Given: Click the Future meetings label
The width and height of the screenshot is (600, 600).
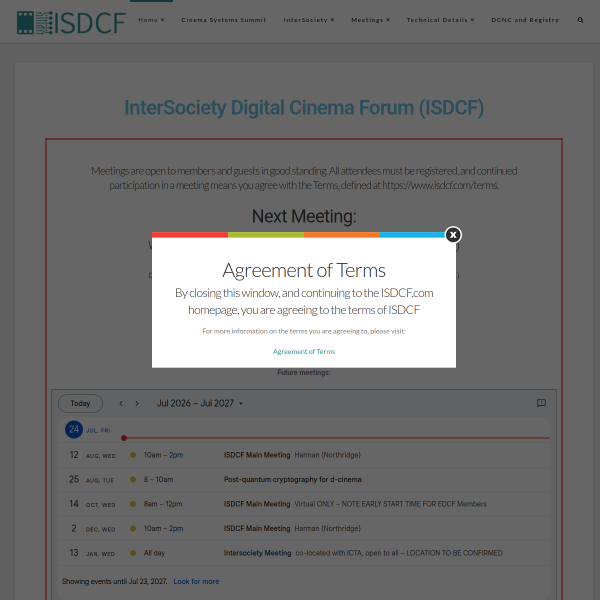Looking at the screenshot, I should coord(304,372).
